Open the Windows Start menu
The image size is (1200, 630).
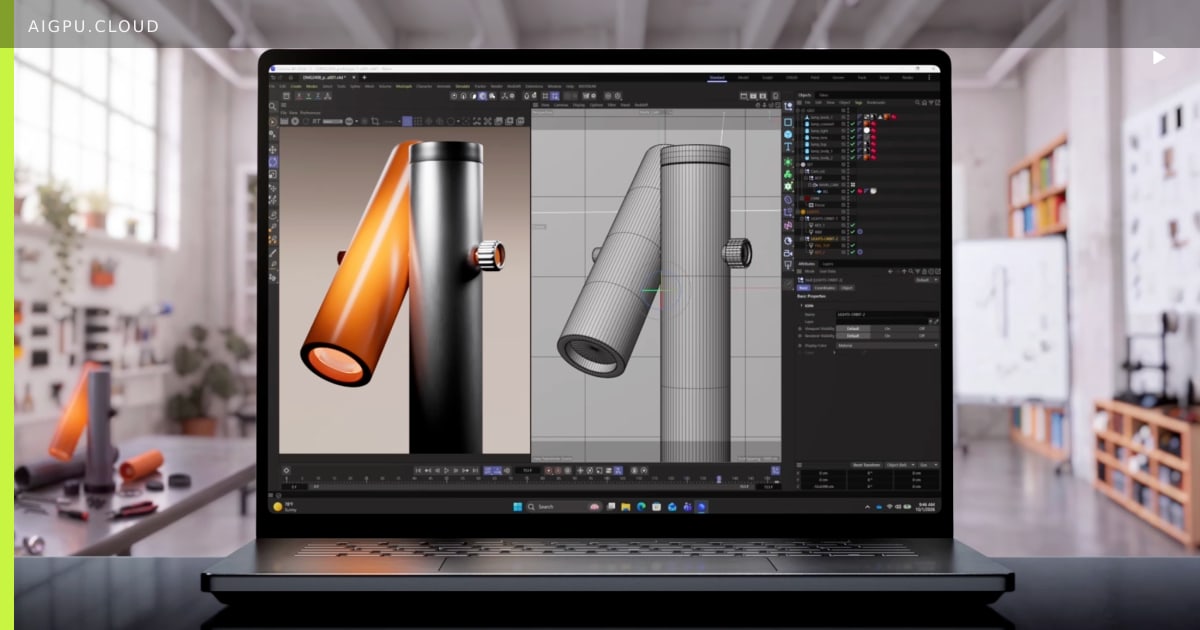point(518,507)
